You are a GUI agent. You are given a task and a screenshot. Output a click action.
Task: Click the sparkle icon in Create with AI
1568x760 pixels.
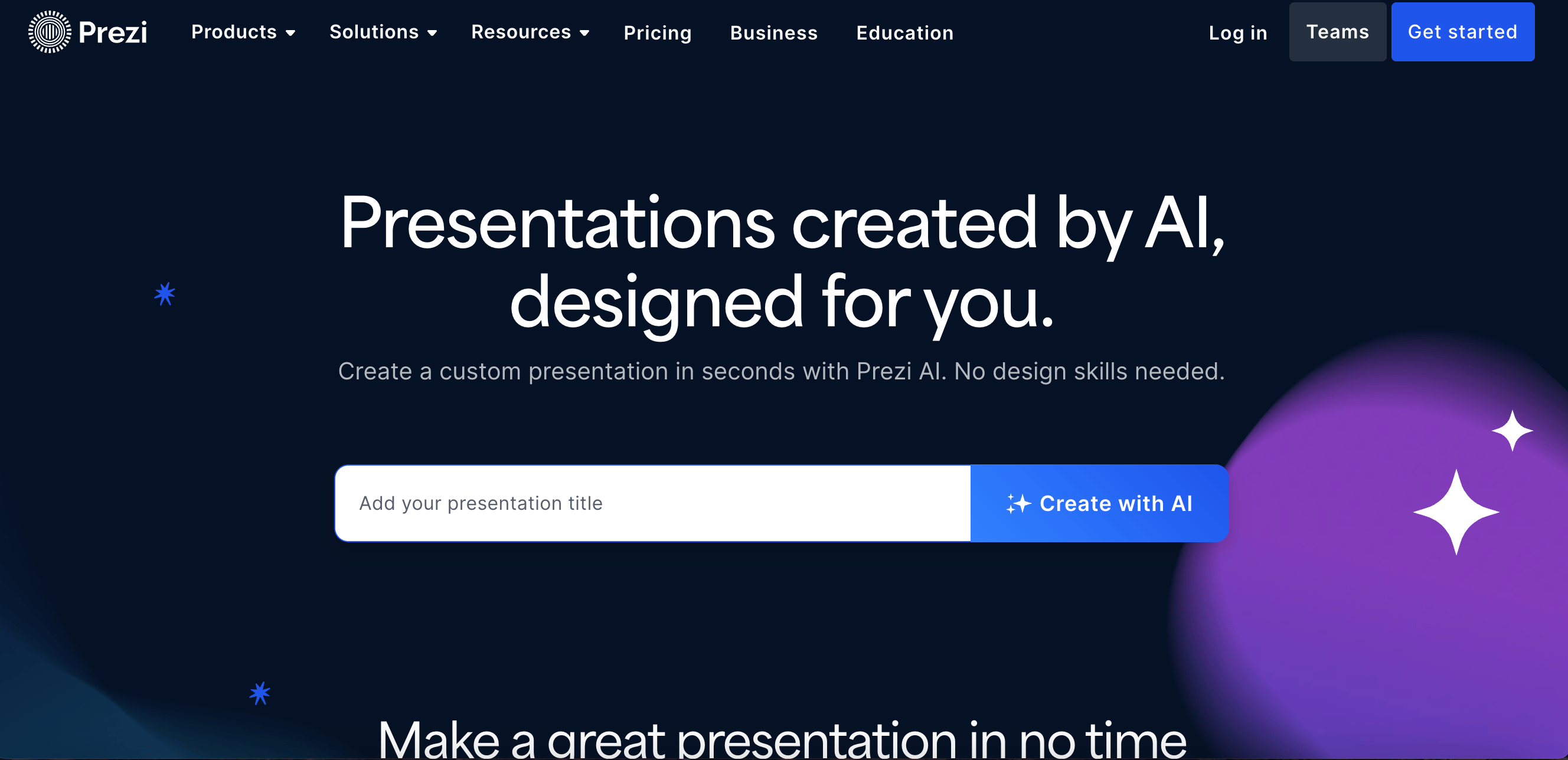coord(1018,504)
